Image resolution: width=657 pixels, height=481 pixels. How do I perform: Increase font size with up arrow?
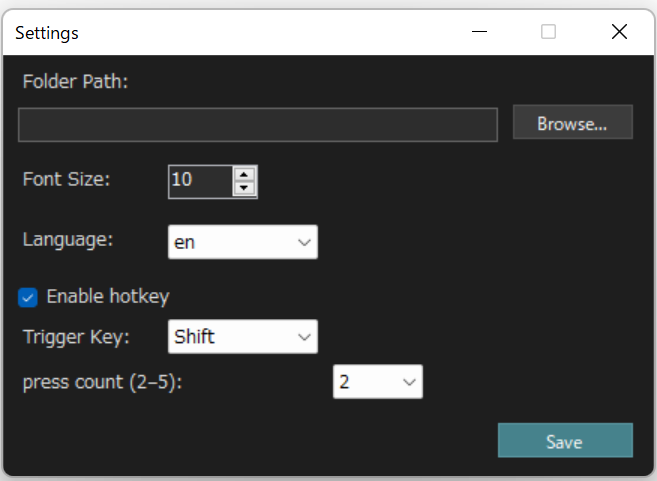(245, 174)
